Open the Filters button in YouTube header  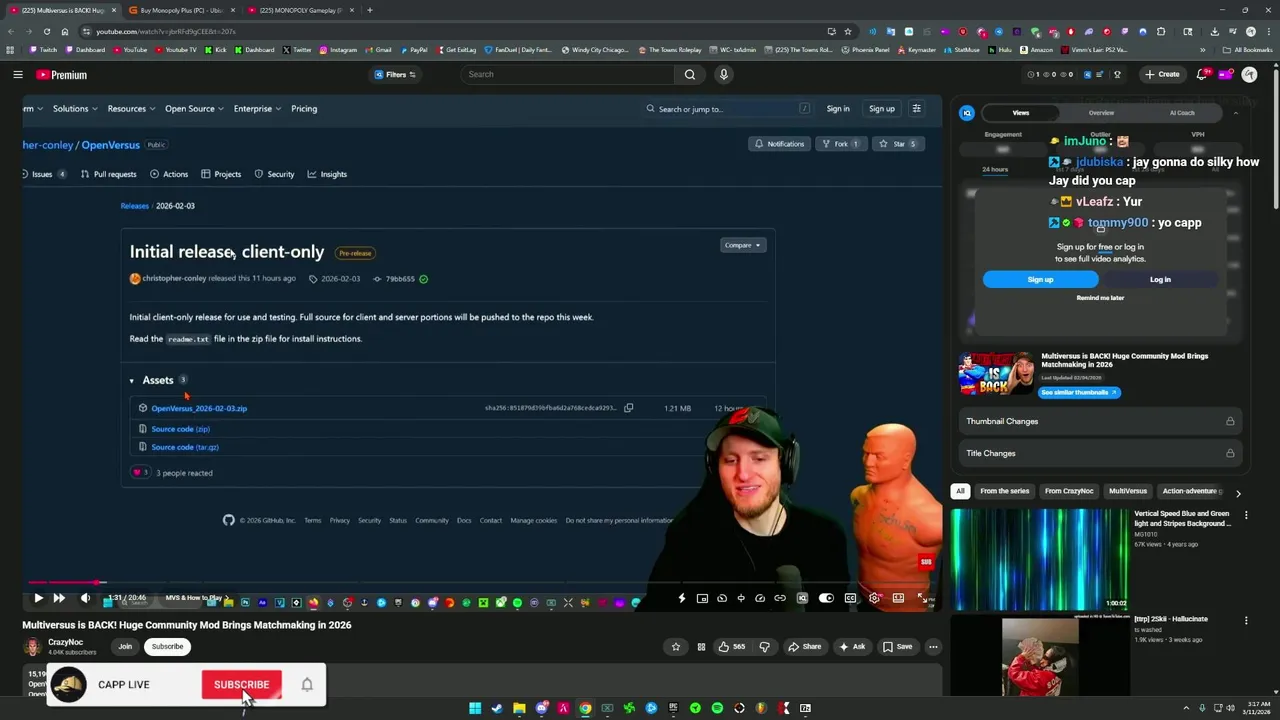click(x=395, y=75)
